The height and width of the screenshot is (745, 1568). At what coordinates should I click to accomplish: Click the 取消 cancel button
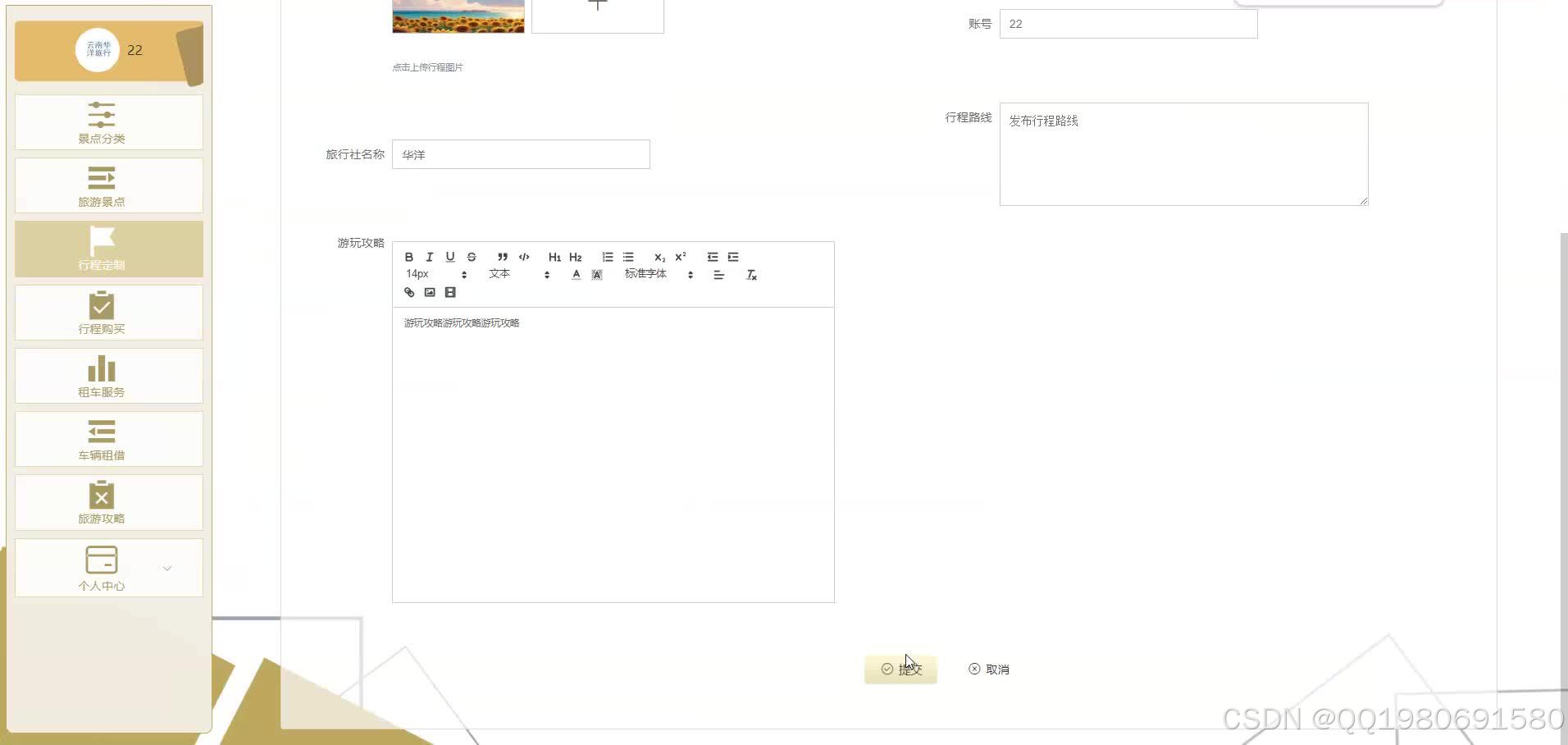click(988, 669)
